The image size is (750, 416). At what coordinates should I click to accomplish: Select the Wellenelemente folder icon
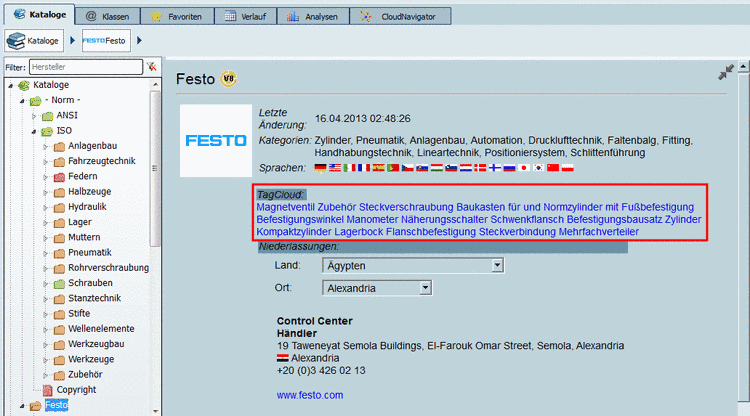pos(59,329)
